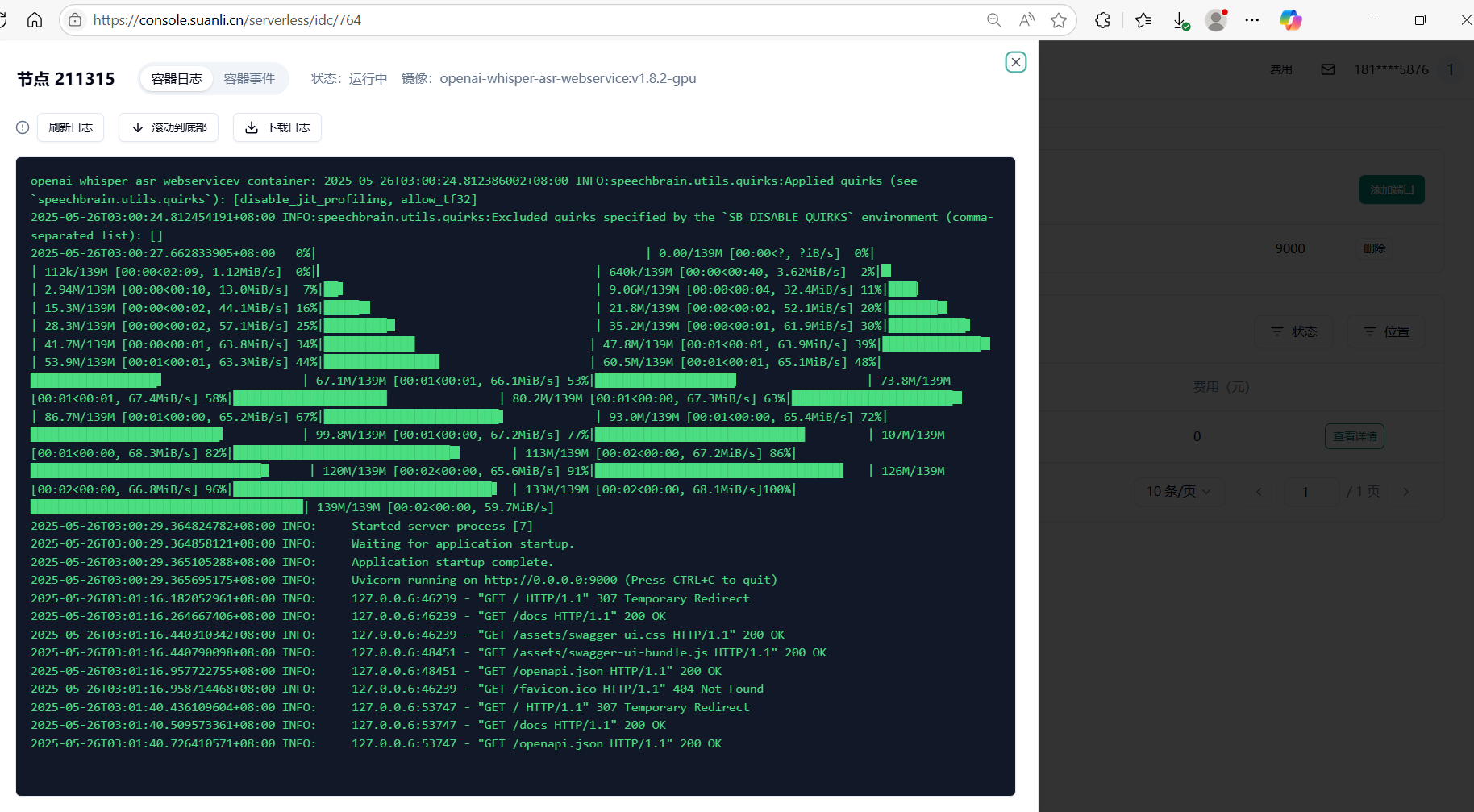
Task: Open the zoom magnifier in address bar
Action: click(x=993, y=20)
